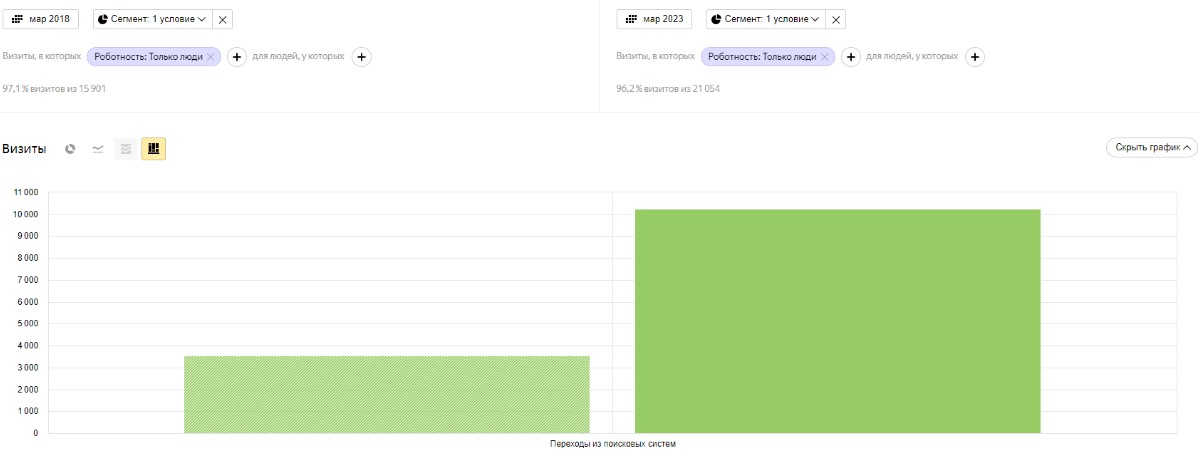This screenshot has height=458, width=1200.
Task: Select the hatched мар 2018 bar
Action: point(387,394)
